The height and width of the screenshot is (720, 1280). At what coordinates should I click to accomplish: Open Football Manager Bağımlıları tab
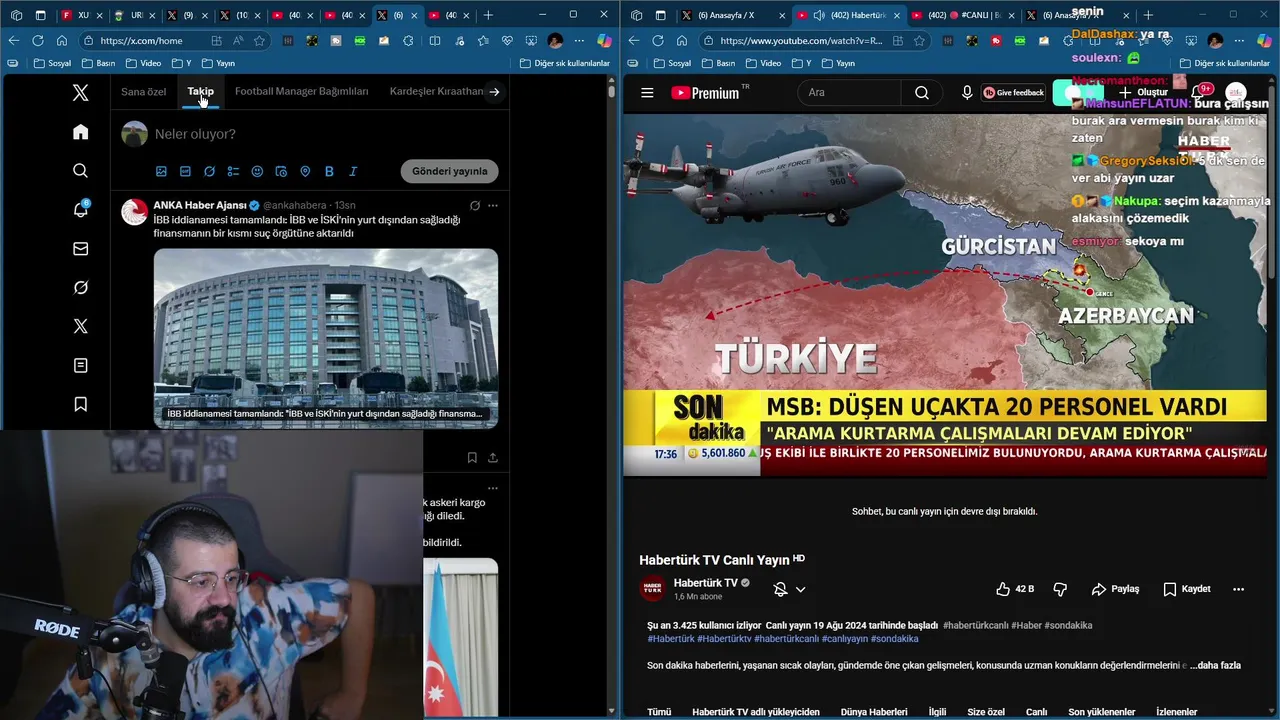pyautogui.click(x=301, y=91)
